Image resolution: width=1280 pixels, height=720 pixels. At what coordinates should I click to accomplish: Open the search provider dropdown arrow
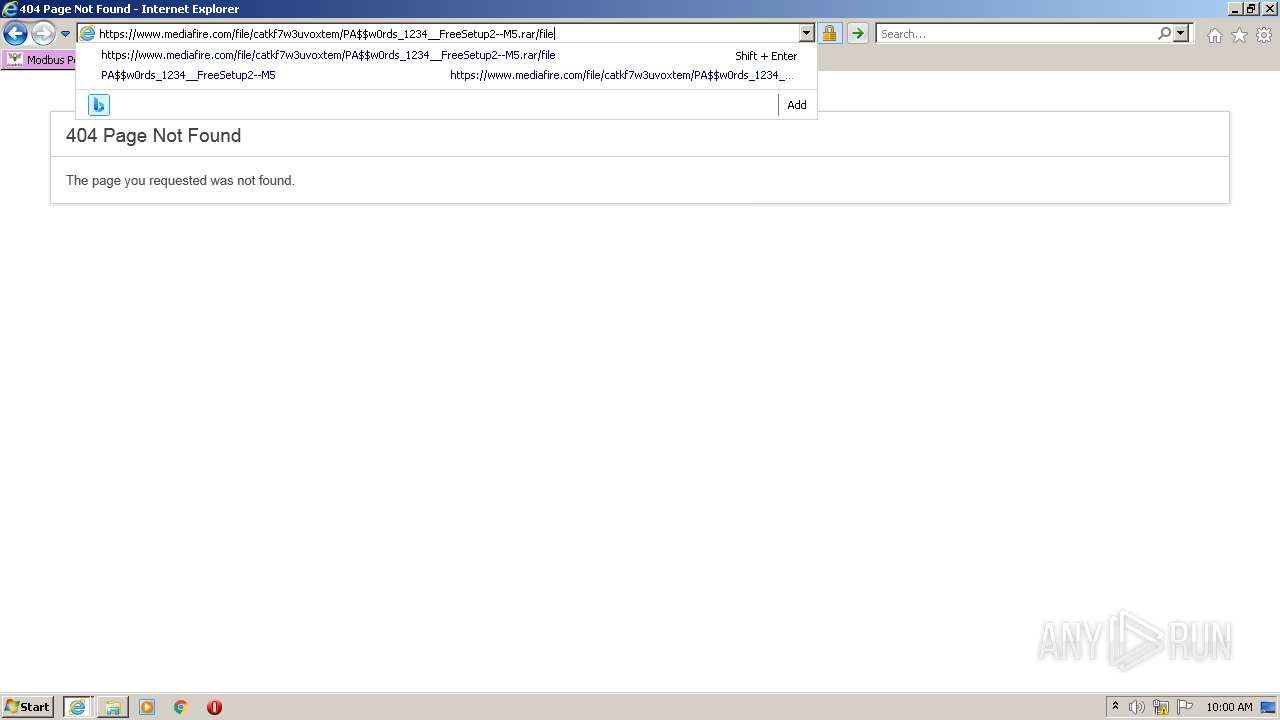click(1181, 34)
